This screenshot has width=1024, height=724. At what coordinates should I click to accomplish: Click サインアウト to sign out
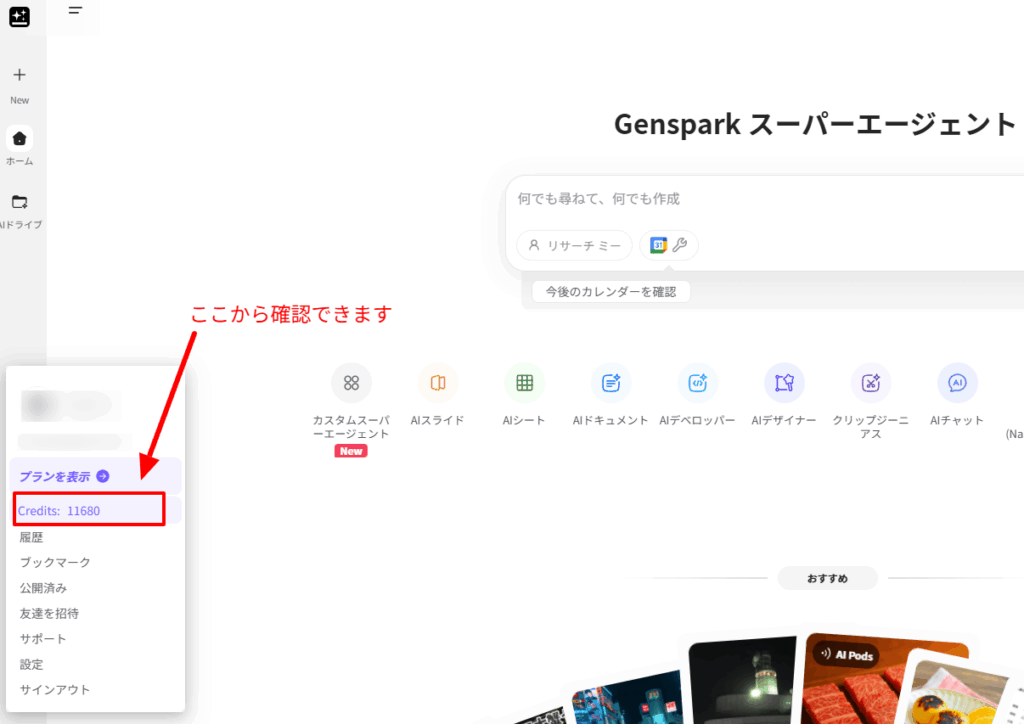click(x=55, y=689)
